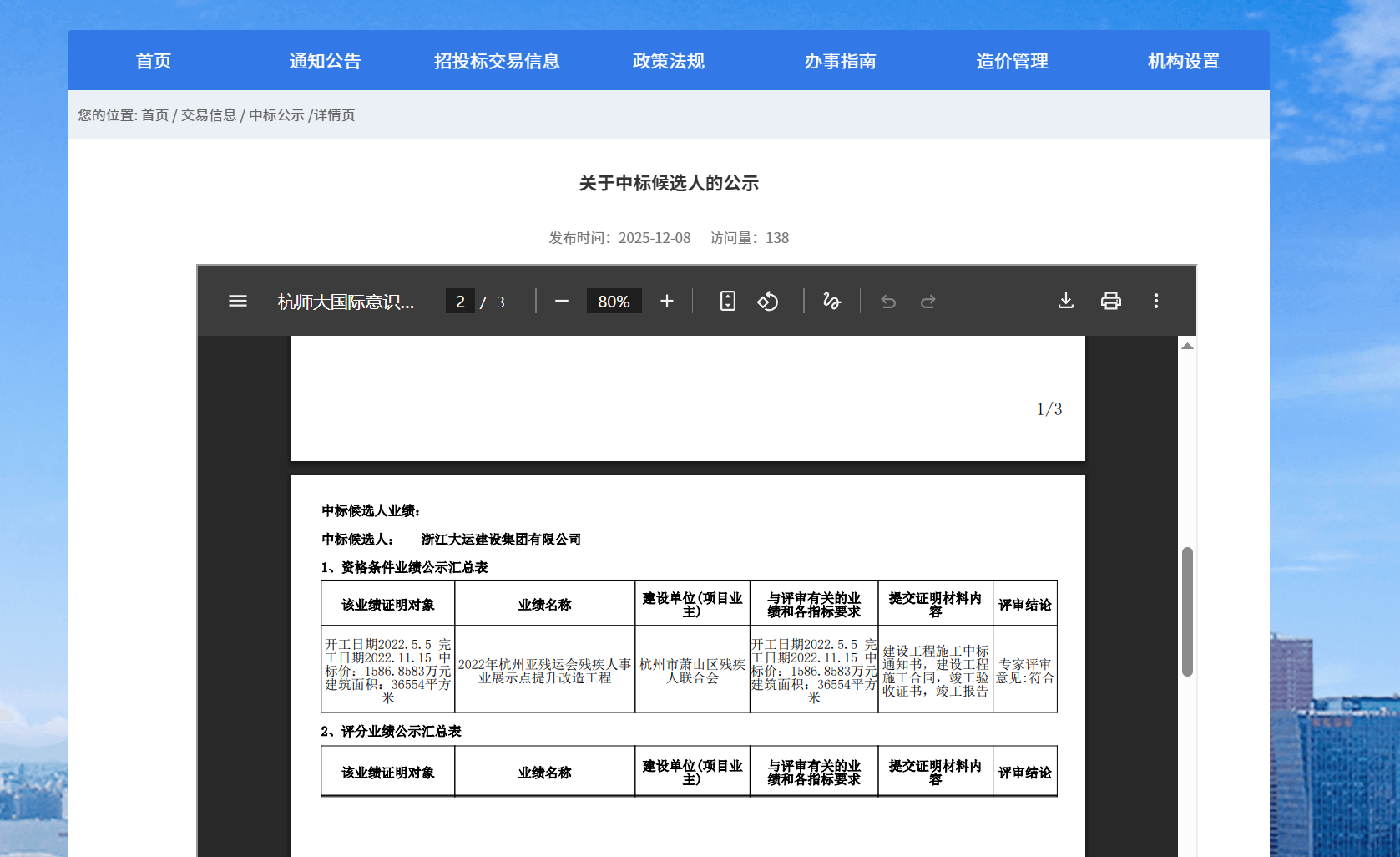Toggle the PDF sidebar menu icon
1400x857 pixels.
coord(238,301)
